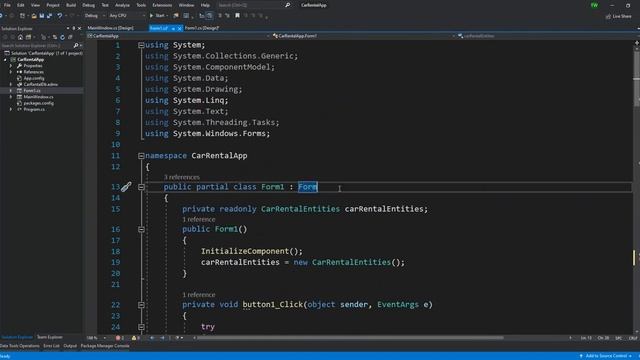Click the Open File folder icon
The image size is (640, 360).
[34, 16]
